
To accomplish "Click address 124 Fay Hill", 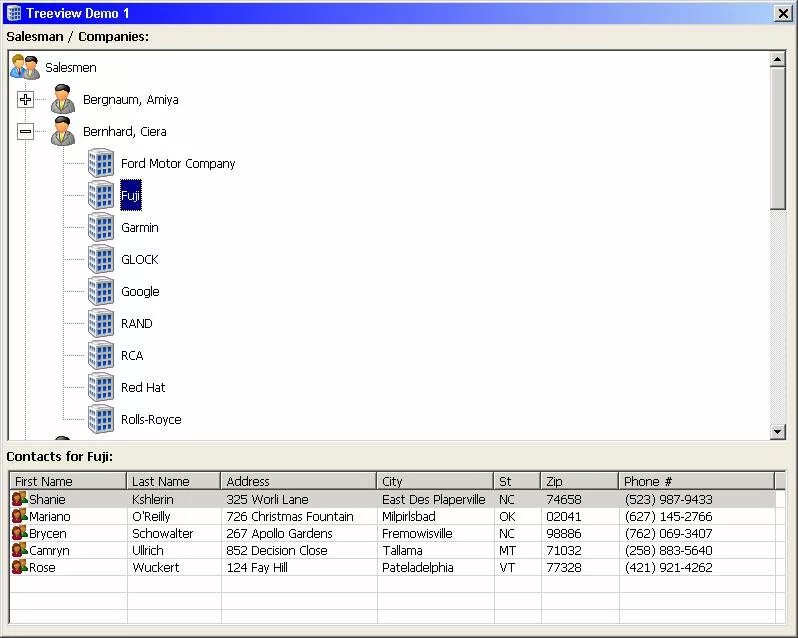I will coord(257,567).
